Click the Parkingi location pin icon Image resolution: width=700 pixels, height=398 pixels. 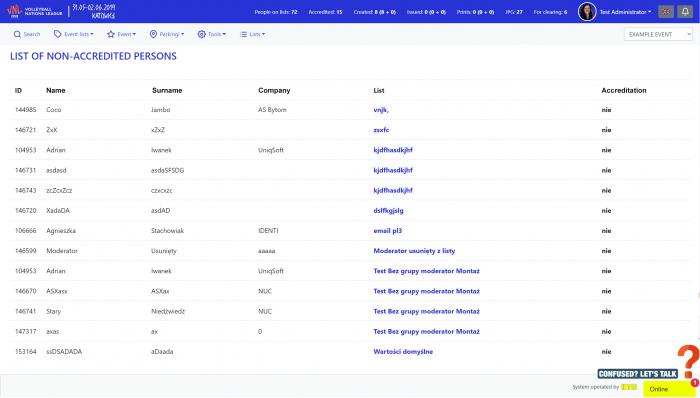153,34
